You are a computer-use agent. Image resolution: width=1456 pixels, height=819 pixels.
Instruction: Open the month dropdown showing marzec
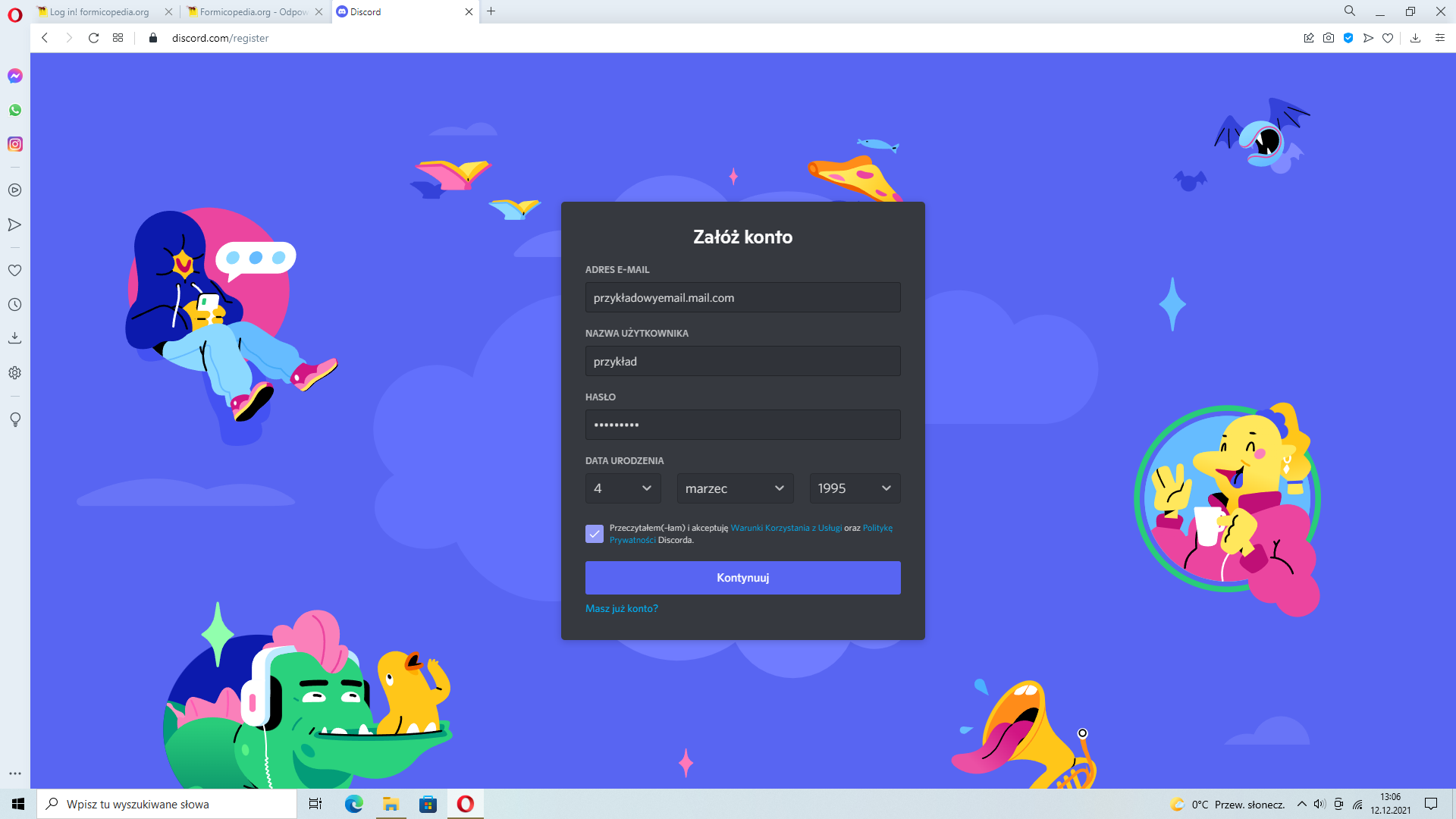click(x=734, y=488)
